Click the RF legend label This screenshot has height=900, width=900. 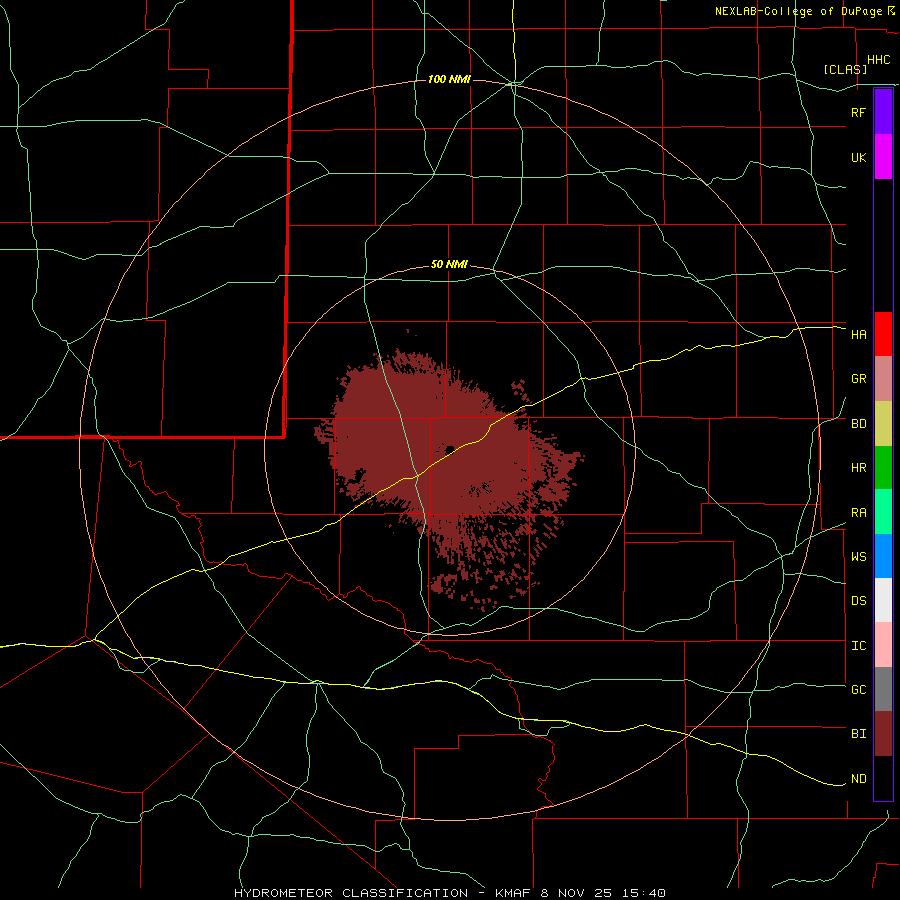click(x=858, y=112)
